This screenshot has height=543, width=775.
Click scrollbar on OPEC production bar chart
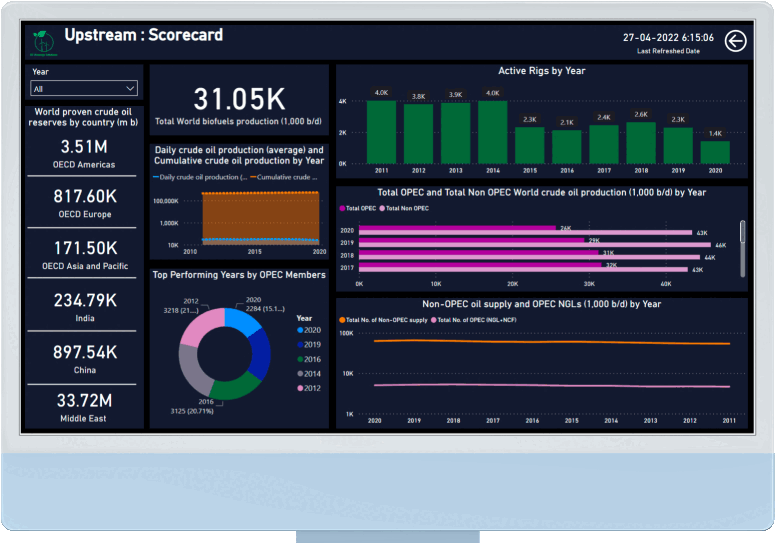coord(742,232)
